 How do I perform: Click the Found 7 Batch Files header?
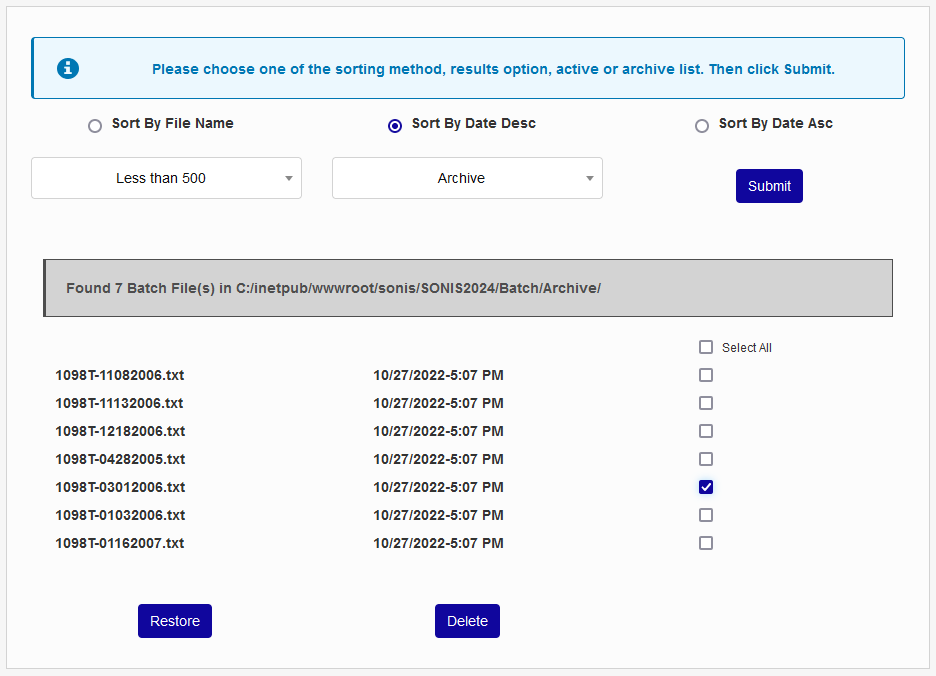333,288
